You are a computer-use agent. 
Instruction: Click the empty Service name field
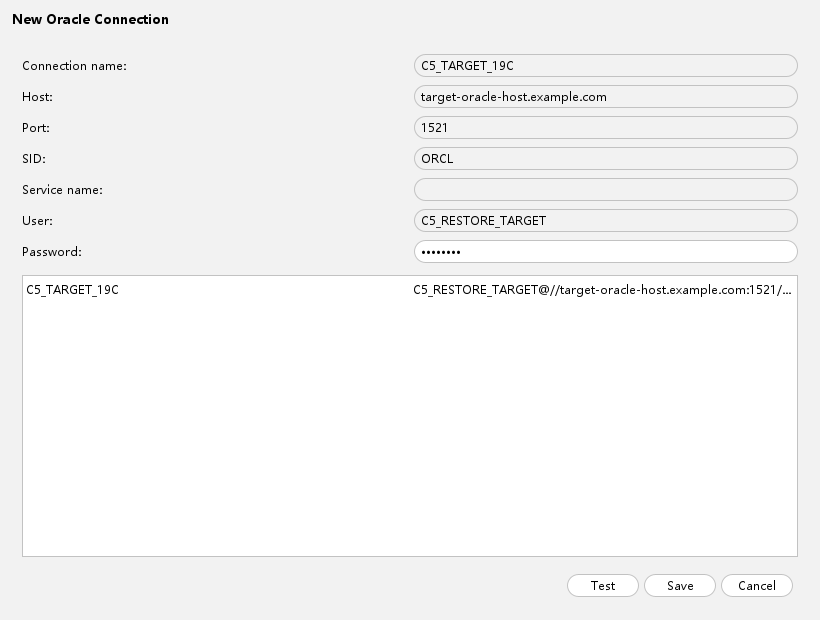coord(606,190)
